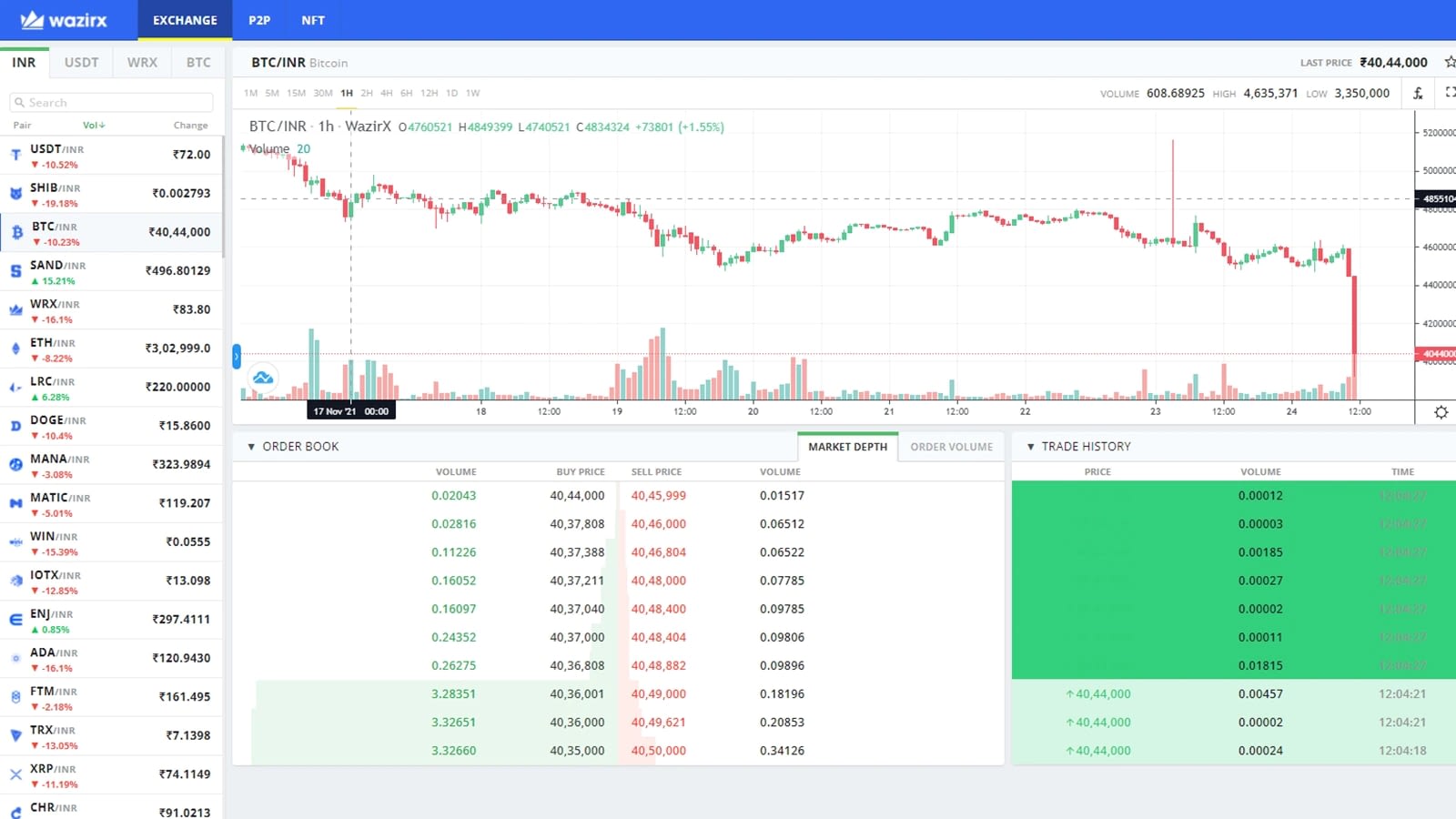Select sell price 40,45,999
The image size is (1456, 819).
tap(659, 496)
